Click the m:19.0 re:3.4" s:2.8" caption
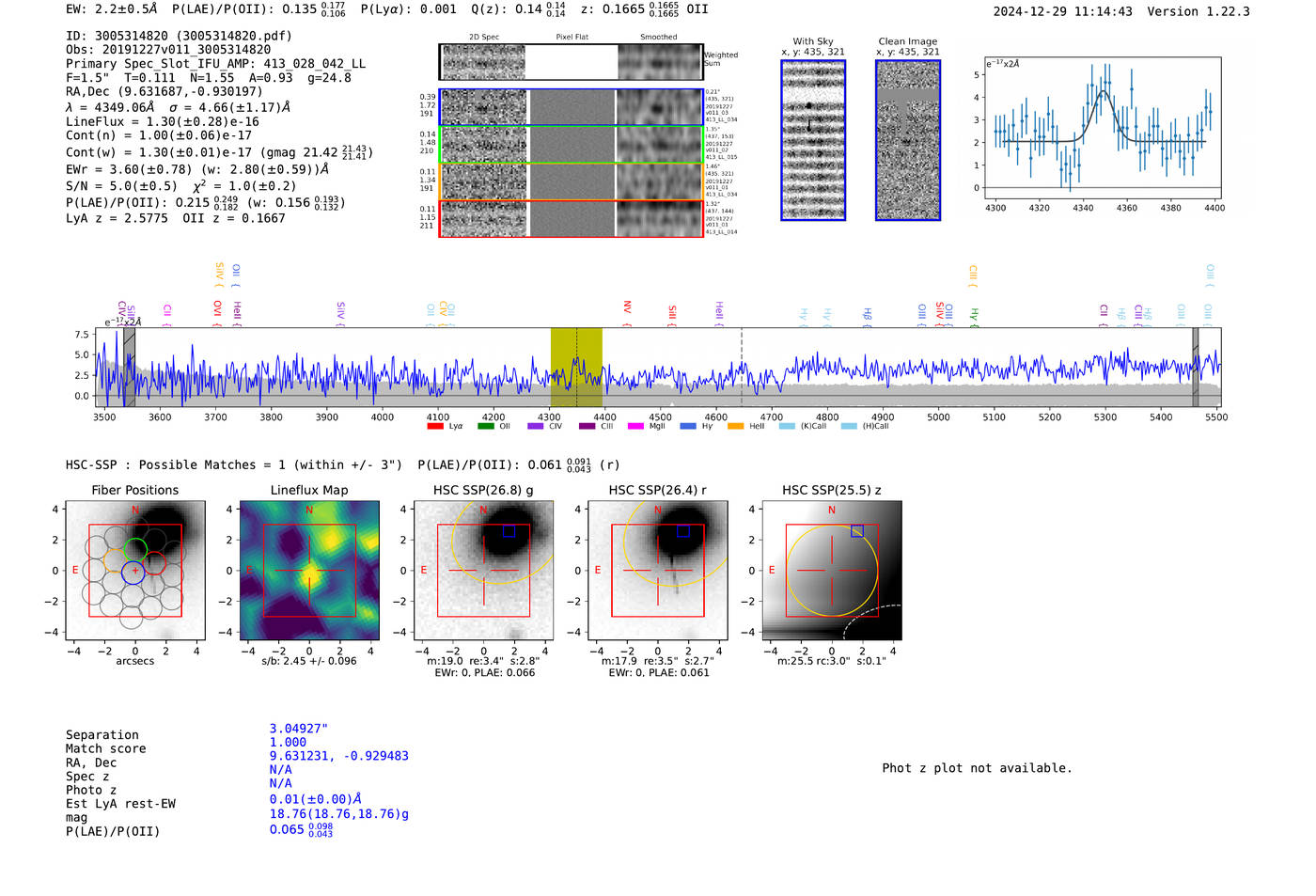Image resolution: width=1316 pixels, height=896 pixels. tap(483, 661)
